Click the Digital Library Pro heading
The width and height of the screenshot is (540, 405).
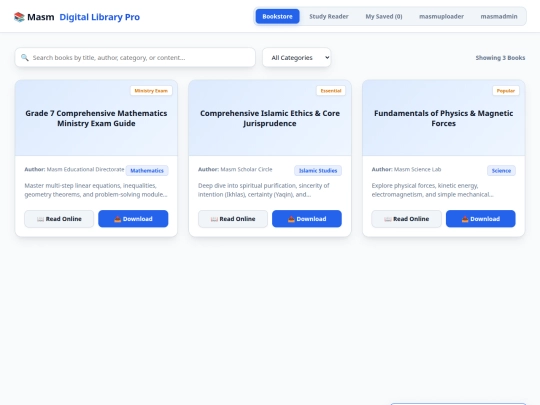tap(100, 17)
